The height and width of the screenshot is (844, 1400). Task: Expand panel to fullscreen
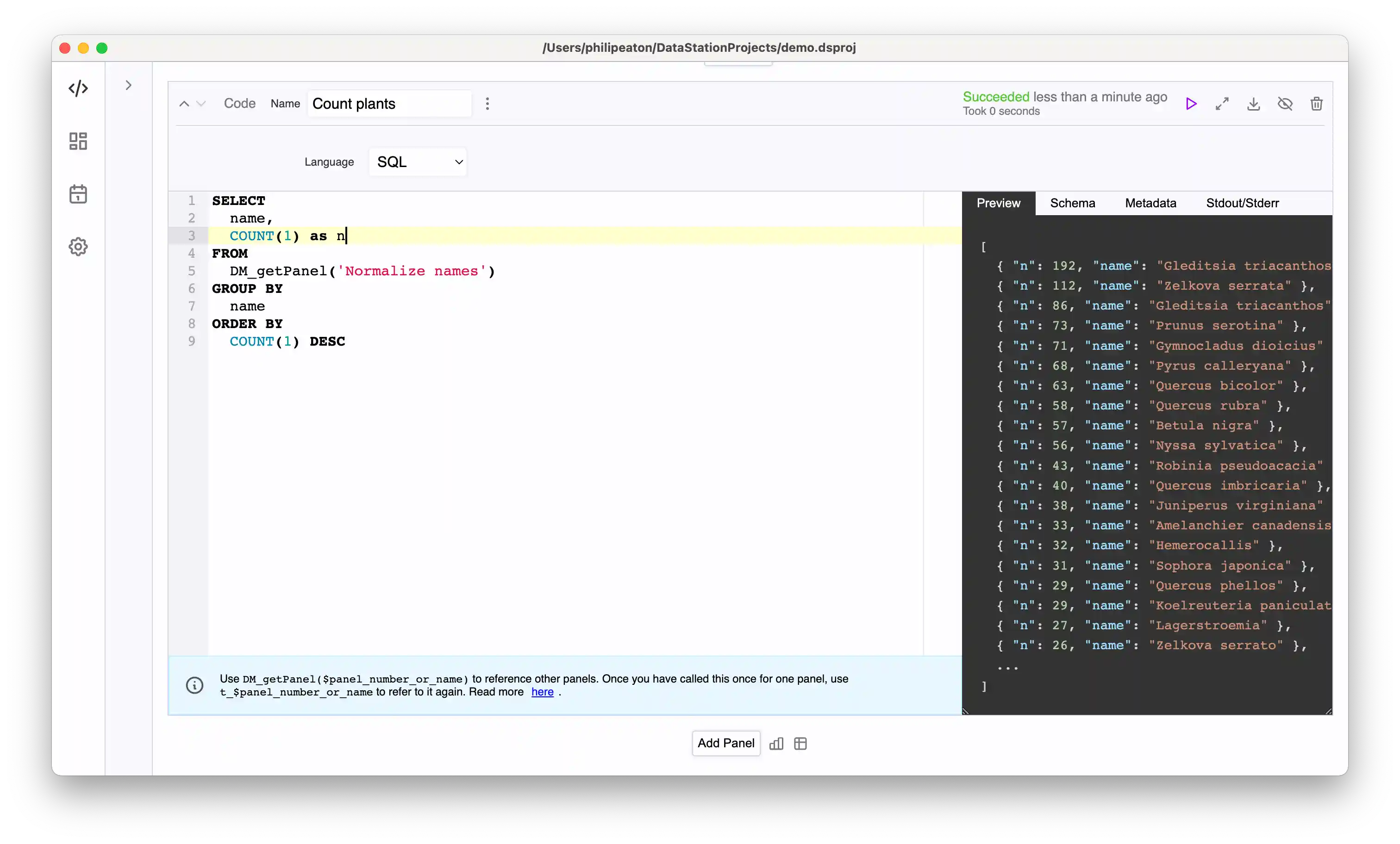1222,104
